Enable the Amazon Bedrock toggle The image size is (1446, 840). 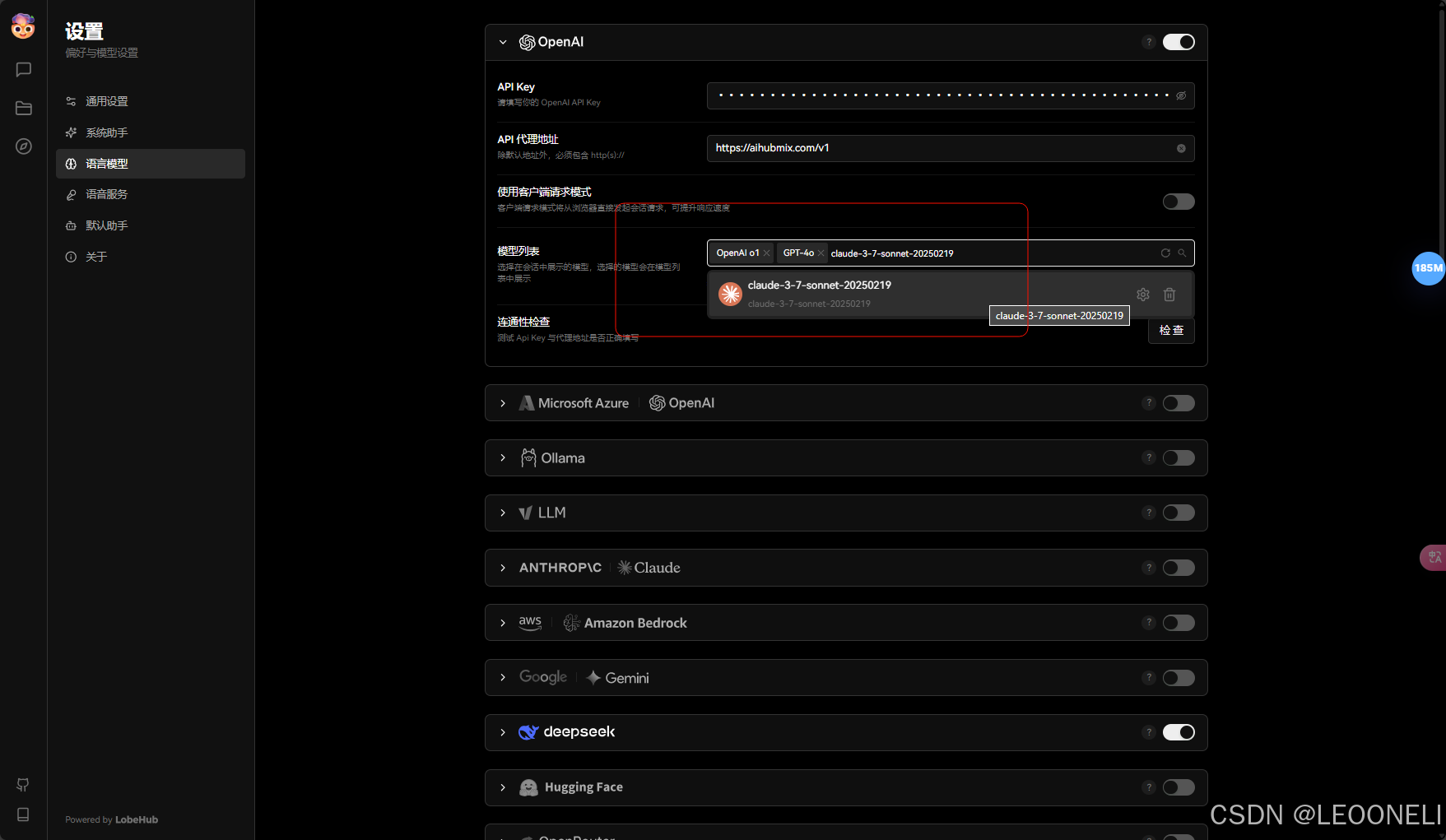point(1179,623)
